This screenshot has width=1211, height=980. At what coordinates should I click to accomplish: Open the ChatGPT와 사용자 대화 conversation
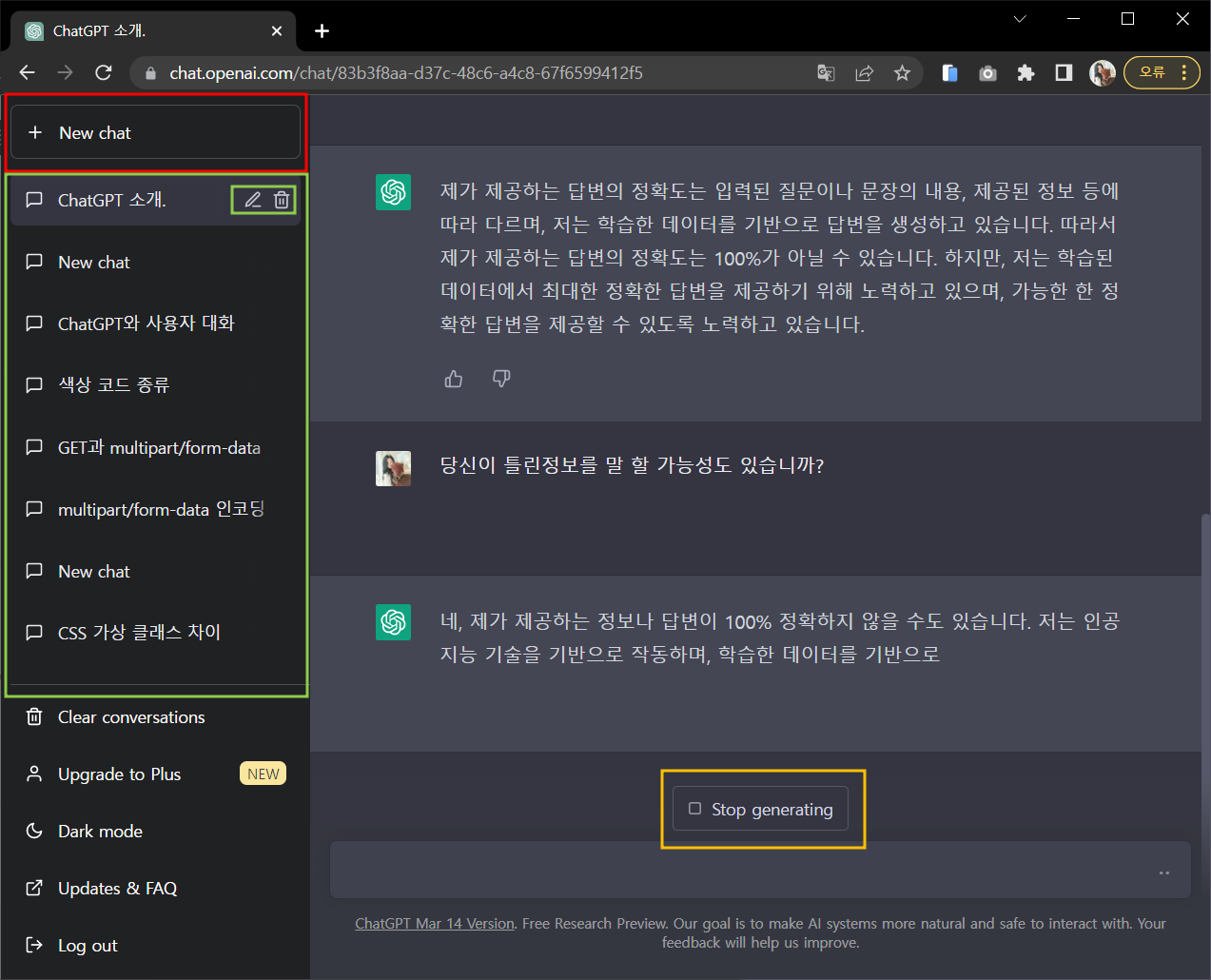(x=155, y=323)
